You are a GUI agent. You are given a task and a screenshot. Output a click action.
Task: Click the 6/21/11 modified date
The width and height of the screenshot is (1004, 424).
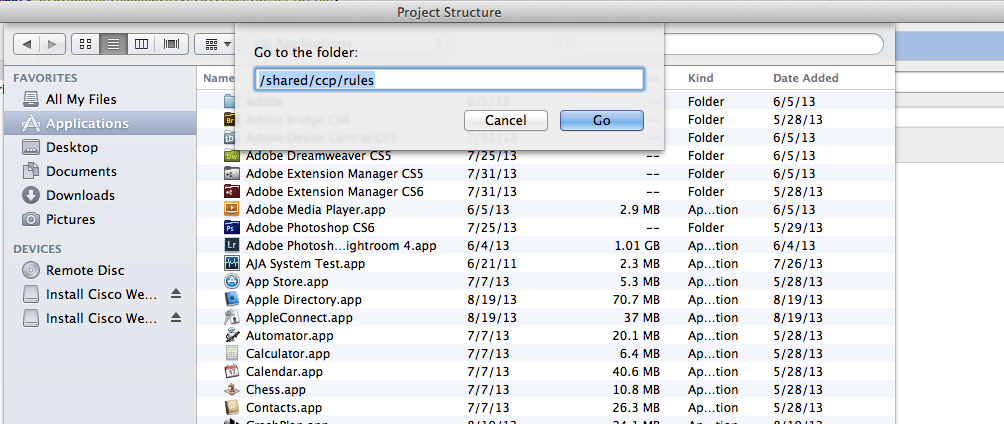pyautogui.click(x=492, y=263)
